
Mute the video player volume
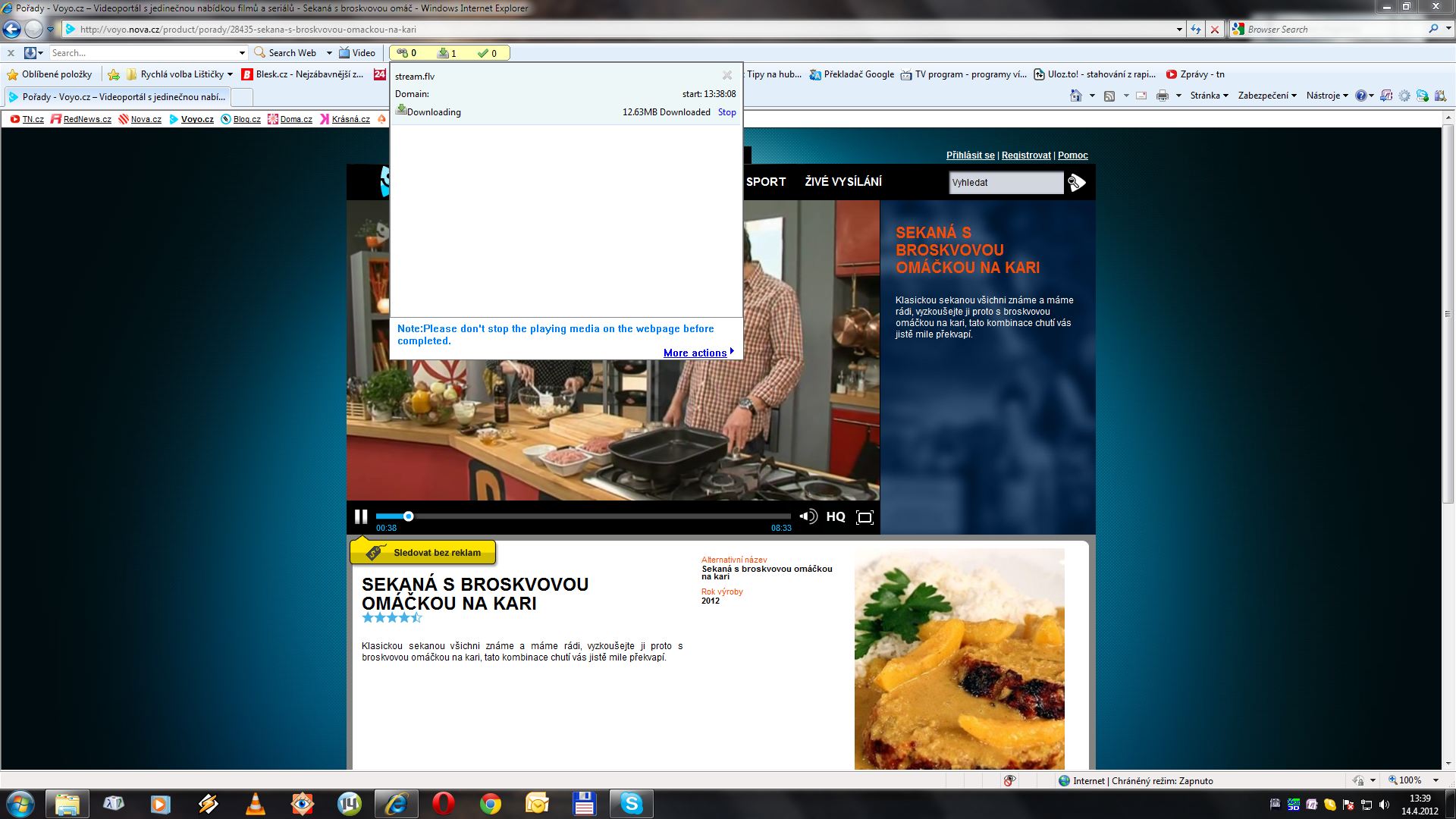click(808, 516)
